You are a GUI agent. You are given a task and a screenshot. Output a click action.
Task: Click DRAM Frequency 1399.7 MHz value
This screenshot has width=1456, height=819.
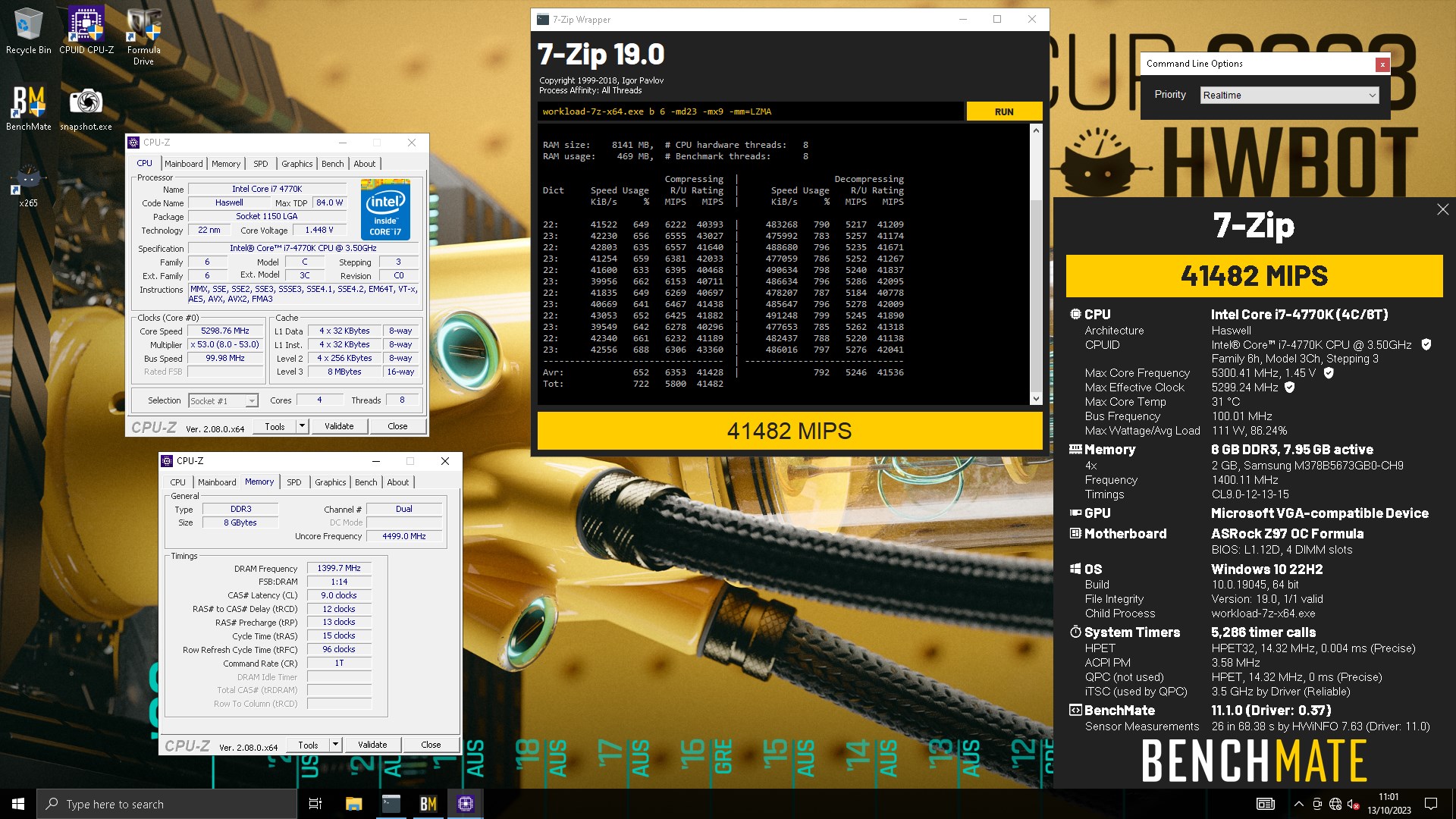[x=339, y=568]
